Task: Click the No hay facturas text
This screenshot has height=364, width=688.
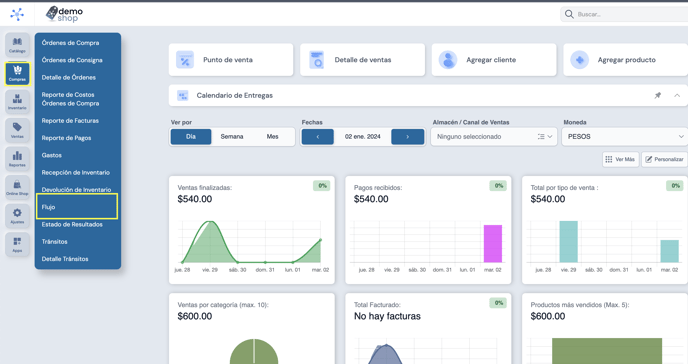Action: pos(387,316)
